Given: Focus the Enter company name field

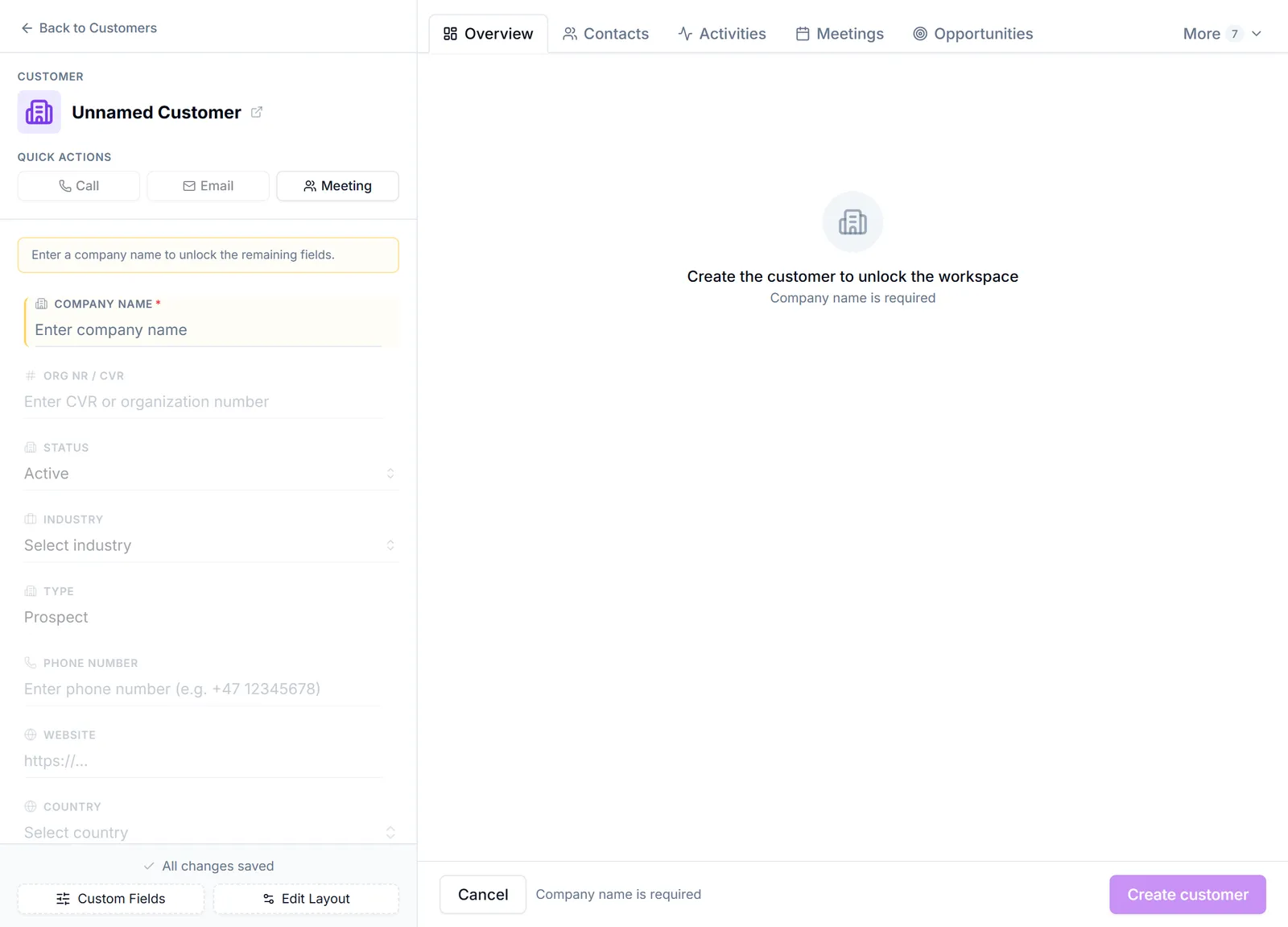Looking at the screenshot, I should (208, 330).
